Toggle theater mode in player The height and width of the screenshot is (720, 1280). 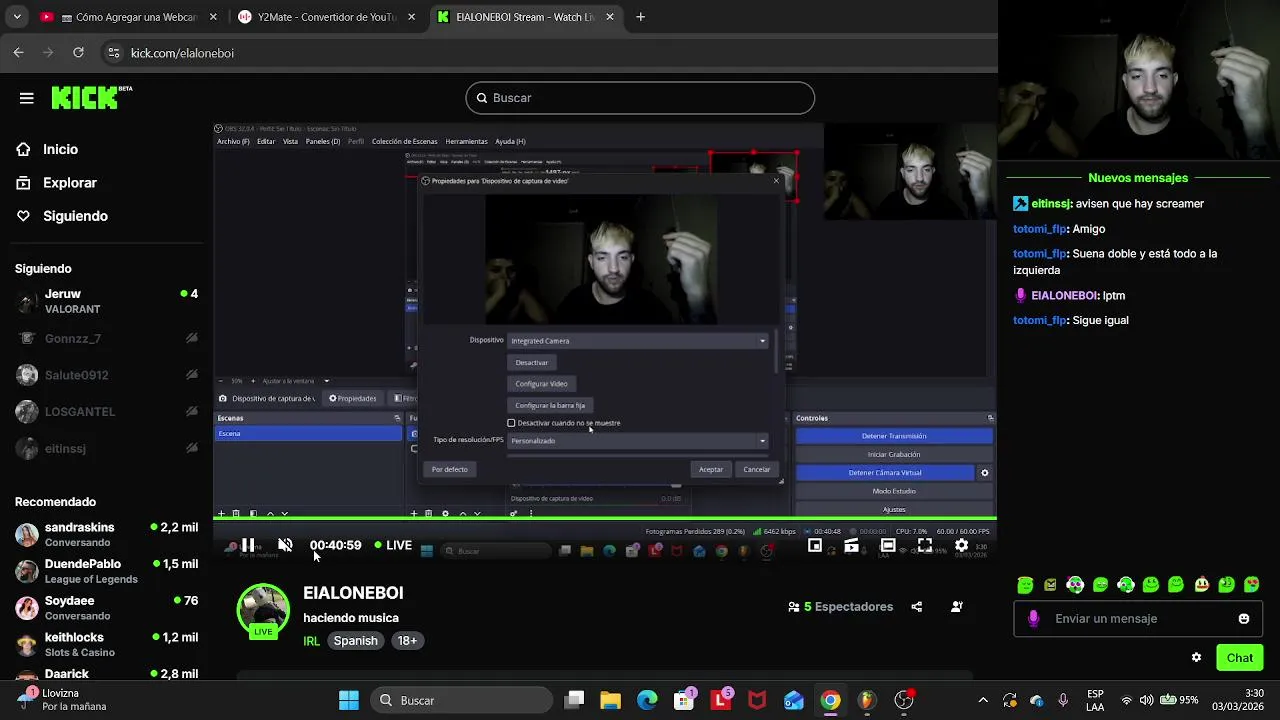click(888, 545)
